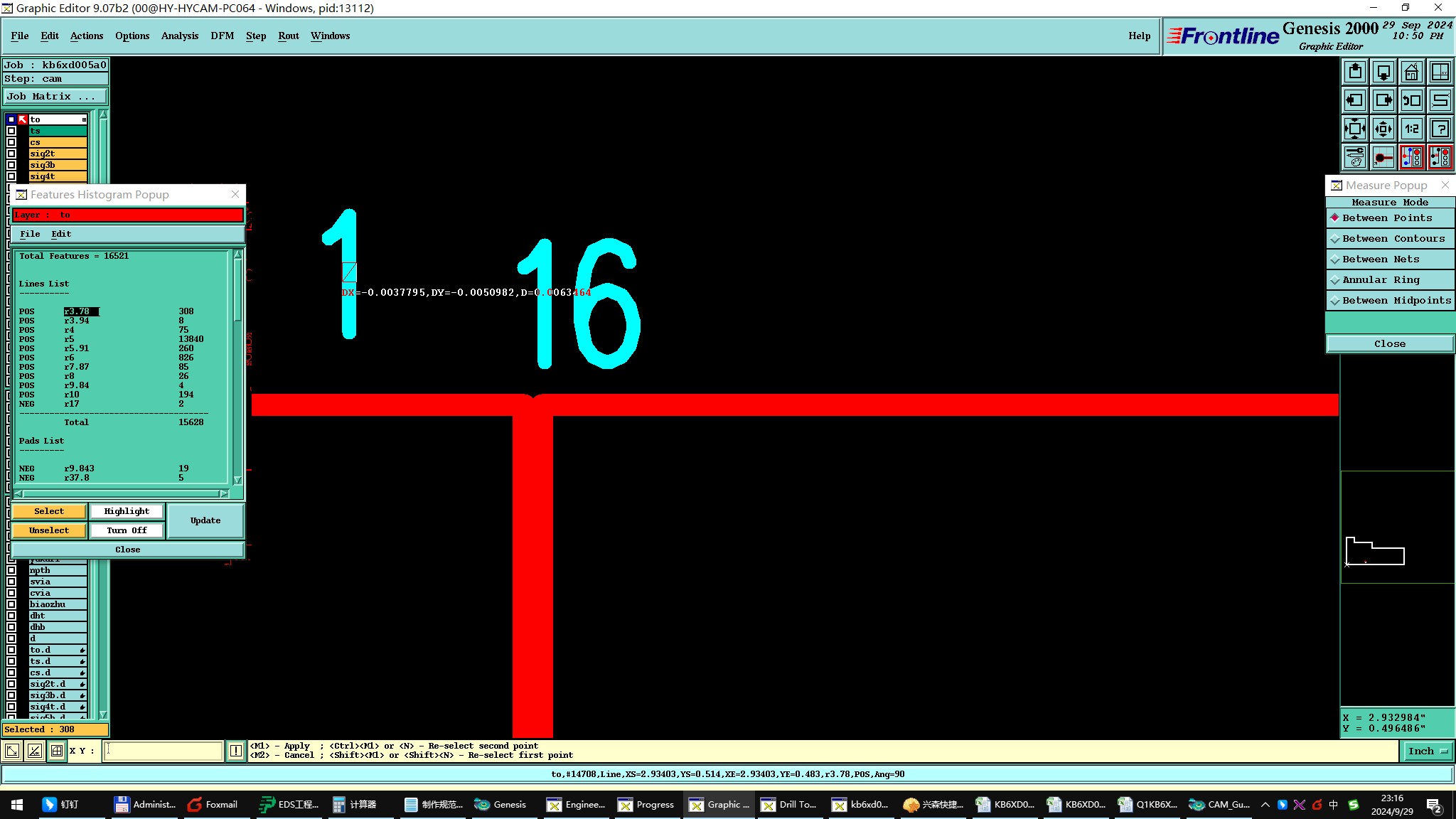
Task: Select Annular Ring measure mode
Action: pyautogui.click(x=1381, y=280)
